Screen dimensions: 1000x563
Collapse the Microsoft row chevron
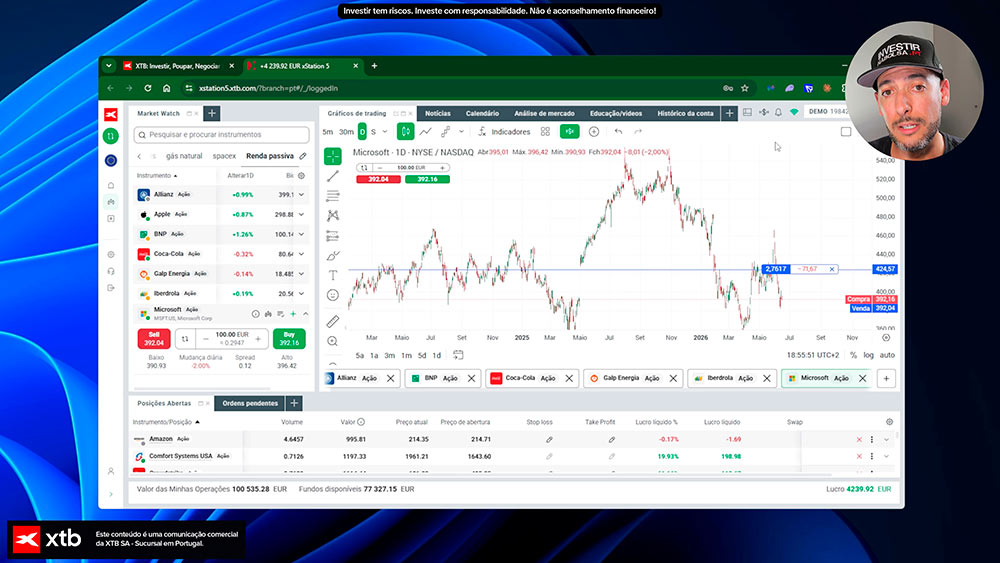[x=305, y=314]
